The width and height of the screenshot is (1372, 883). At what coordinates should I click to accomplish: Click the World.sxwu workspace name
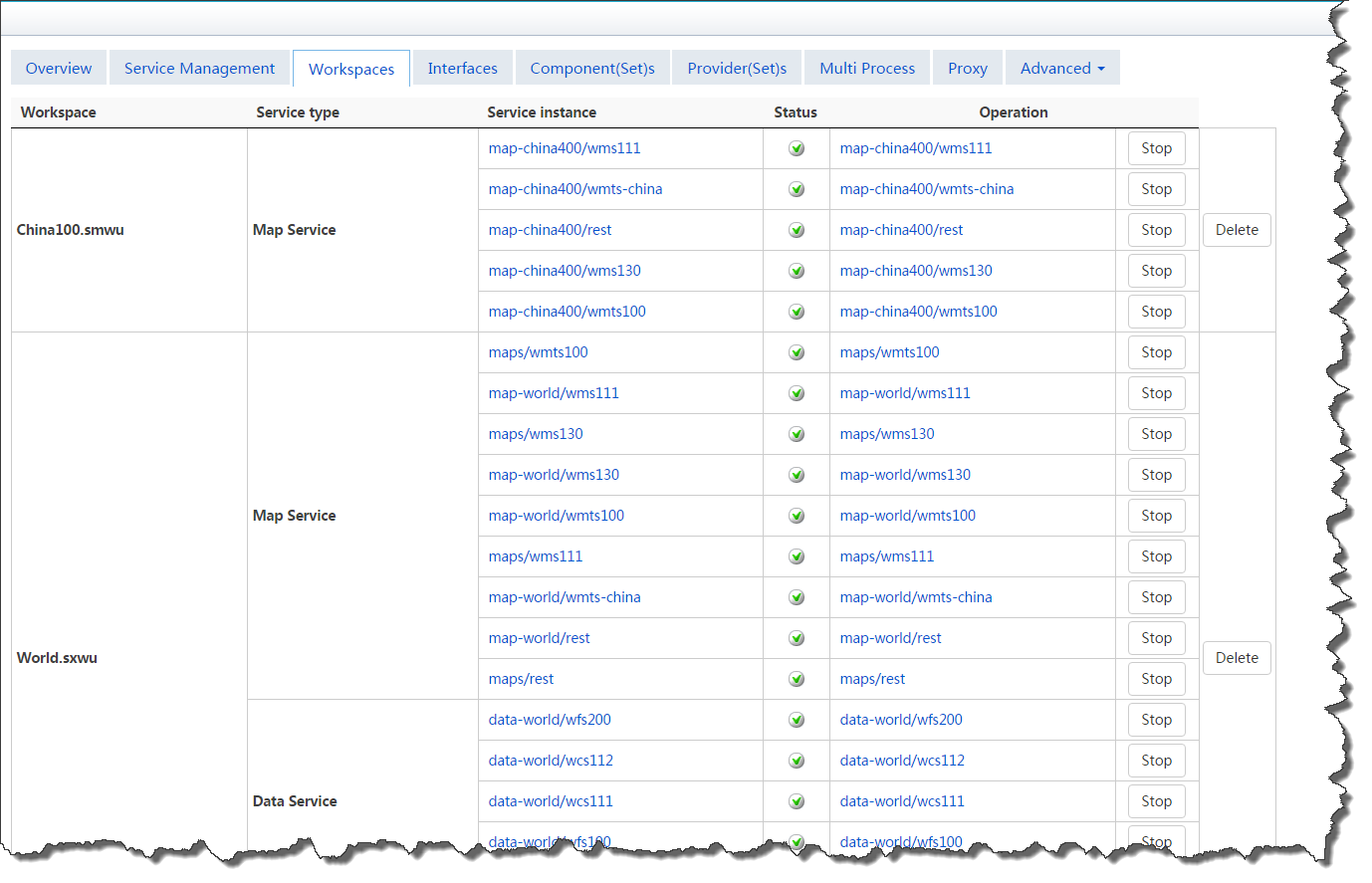pyautogui.click(x=57, y=658)
